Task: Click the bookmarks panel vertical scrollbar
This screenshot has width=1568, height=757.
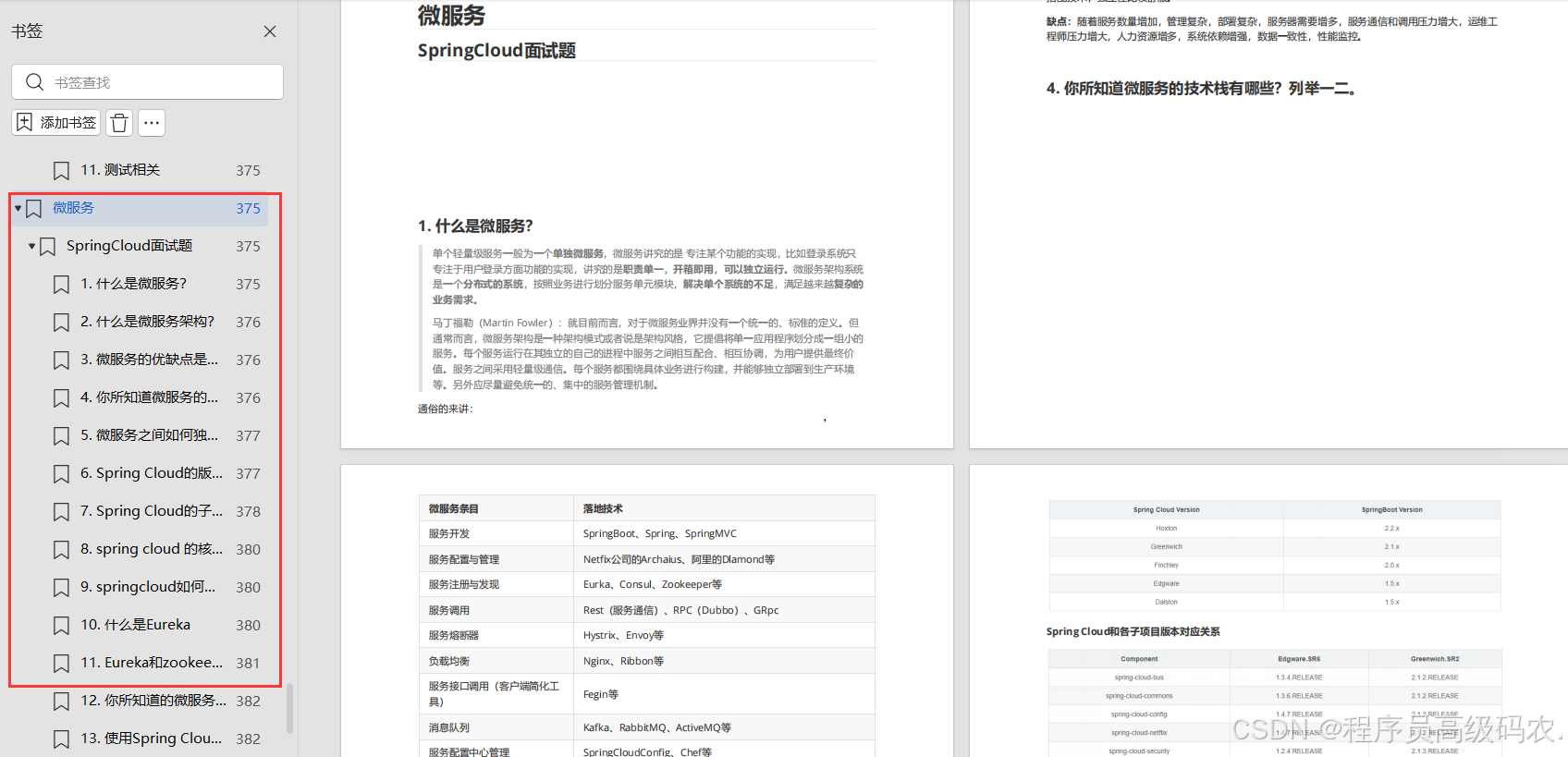Action: point(289,708)
